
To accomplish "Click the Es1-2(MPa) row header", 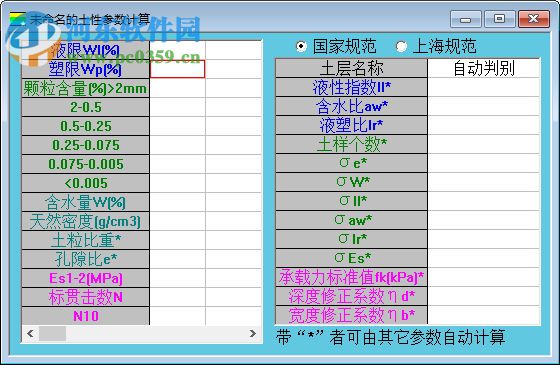I will (85, 278).
